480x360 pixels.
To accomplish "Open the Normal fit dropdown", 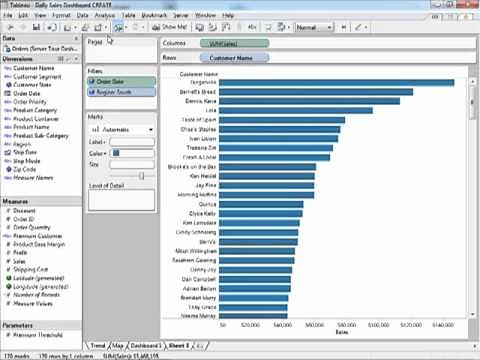I will pyautogui.click(x=314, y=28).
